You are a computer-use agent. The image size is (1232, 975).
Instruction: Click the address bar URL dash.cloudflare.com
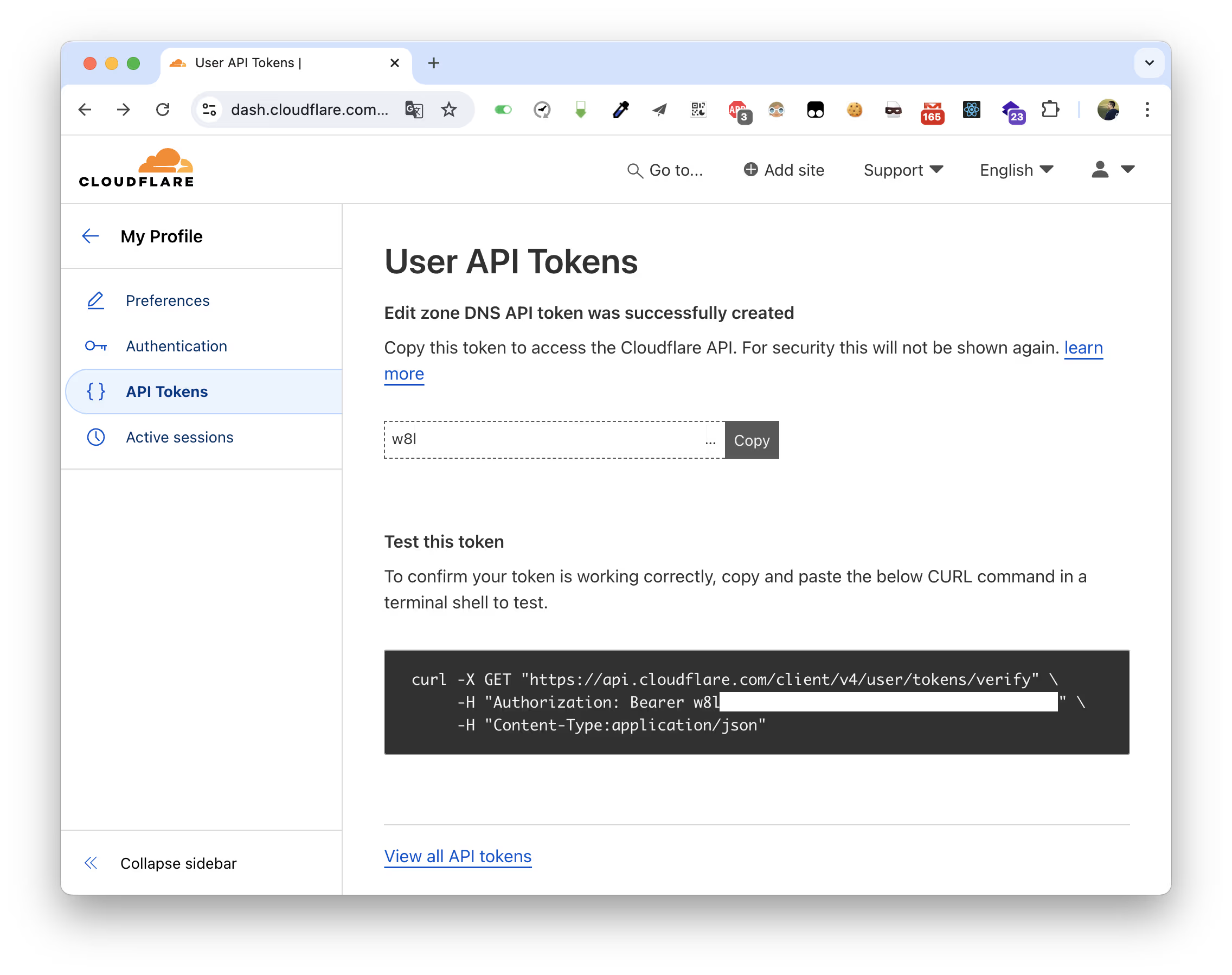pos(310,110)
